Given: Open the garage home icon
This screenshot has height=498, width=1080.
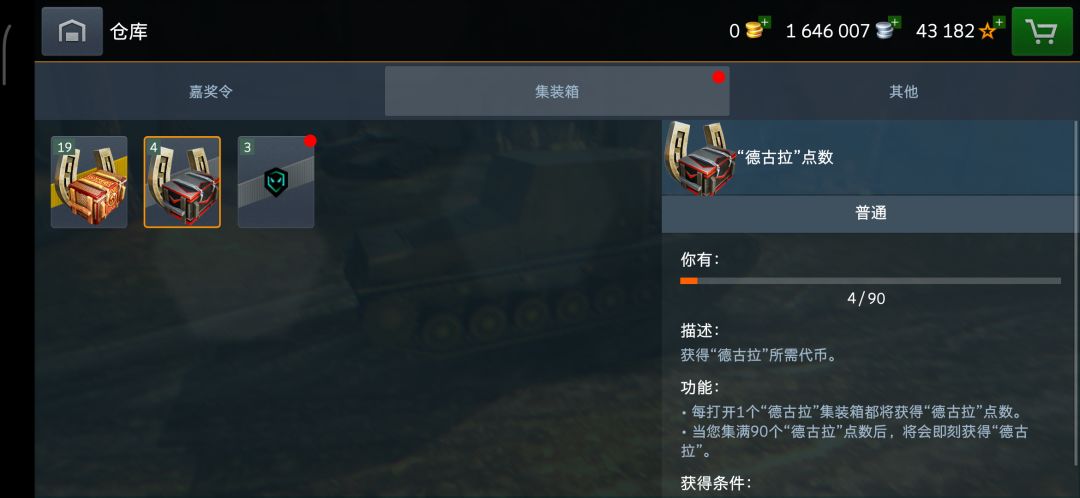Looking at the screenshot, I should [72, 31].
